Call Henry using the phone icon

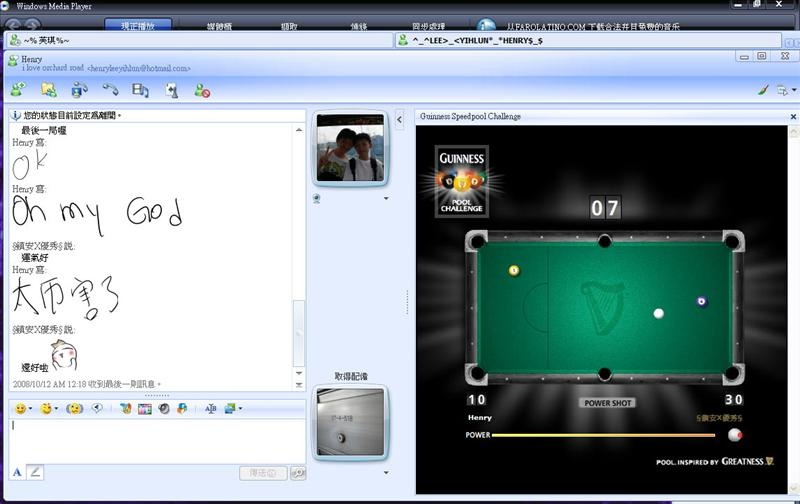point(110,90)
